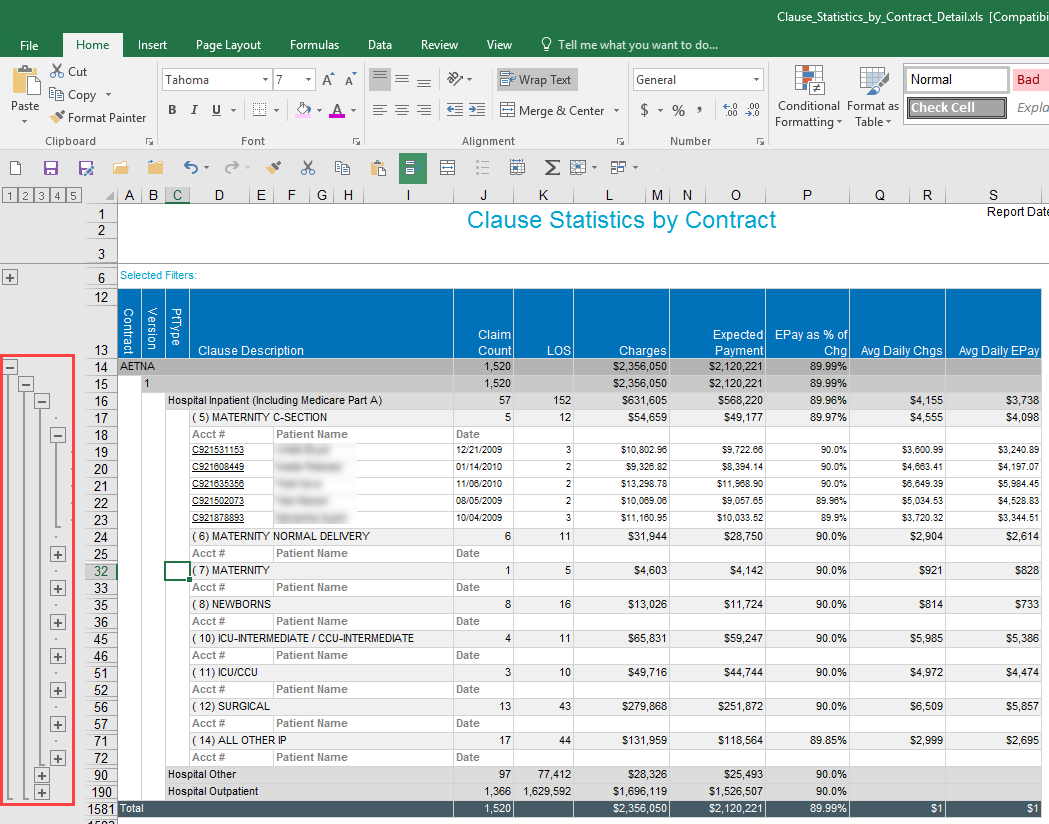1049x824 pixels.
Task: Click the Decrease Decimal icon
Action: pyautogui.click(x=753, y=110)
